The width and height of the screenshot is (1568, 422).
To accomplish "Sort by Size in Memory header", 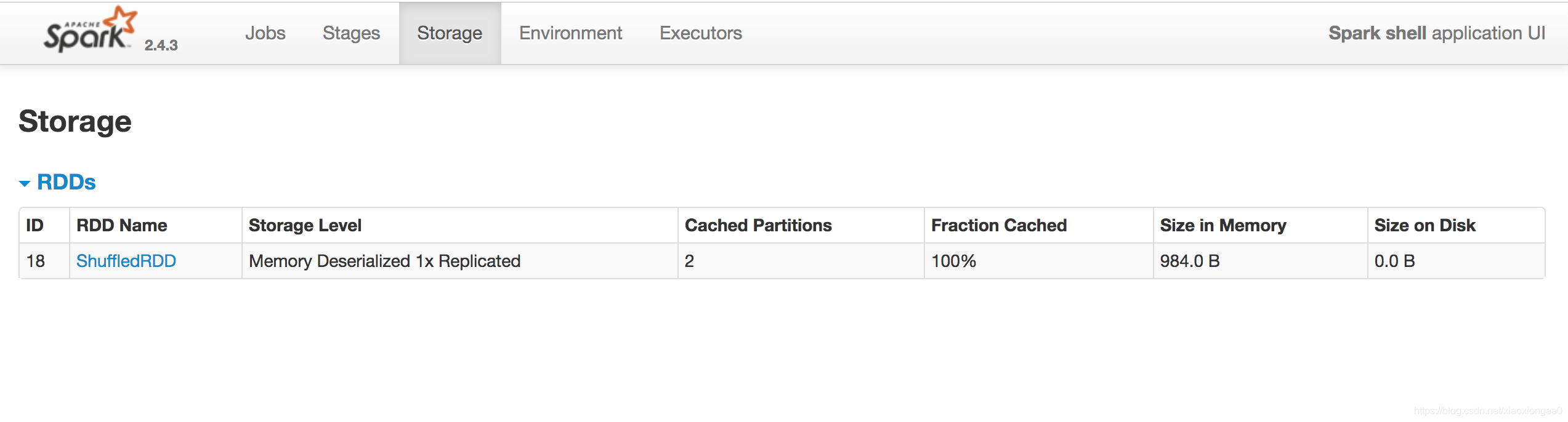I will point(1223,225).
